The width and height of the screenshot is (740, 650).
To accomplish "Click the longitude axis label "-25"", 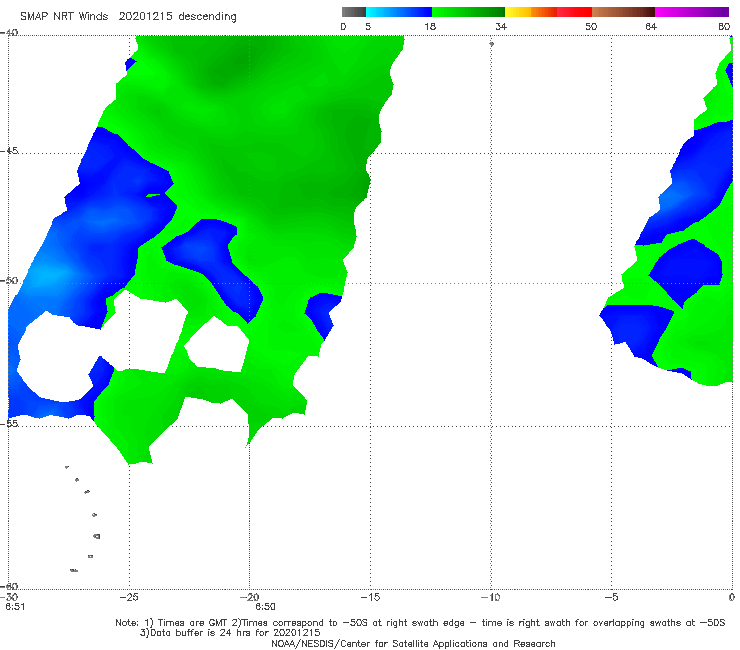I will pos(129,597).
